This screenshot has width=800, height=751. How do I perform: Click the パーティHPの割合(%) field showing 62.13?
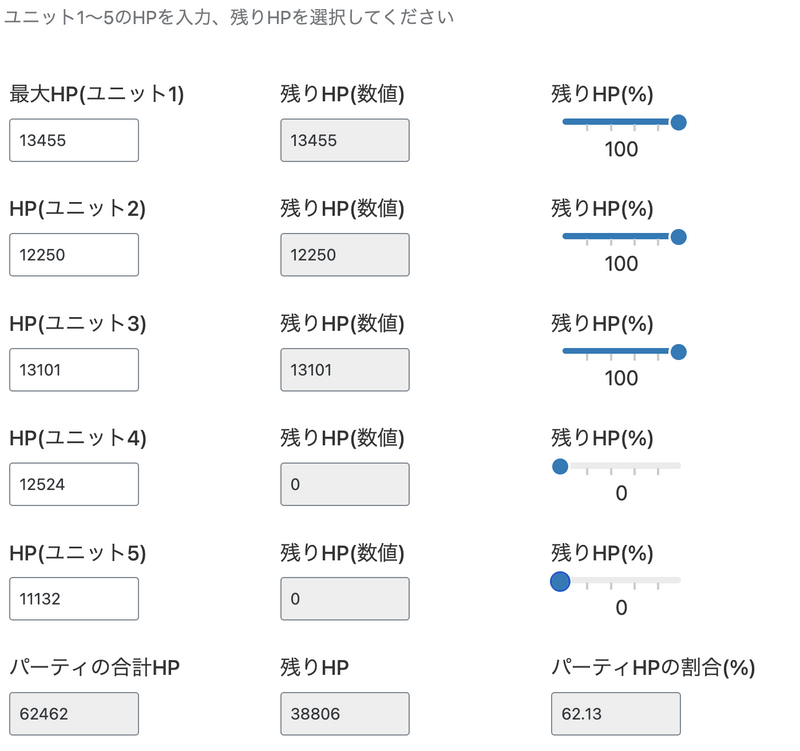click(x=616, y=714)
